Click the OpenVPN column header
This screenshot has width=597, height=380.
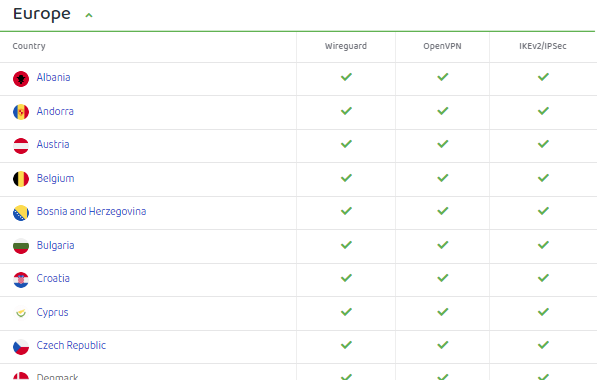click(442, 46)
